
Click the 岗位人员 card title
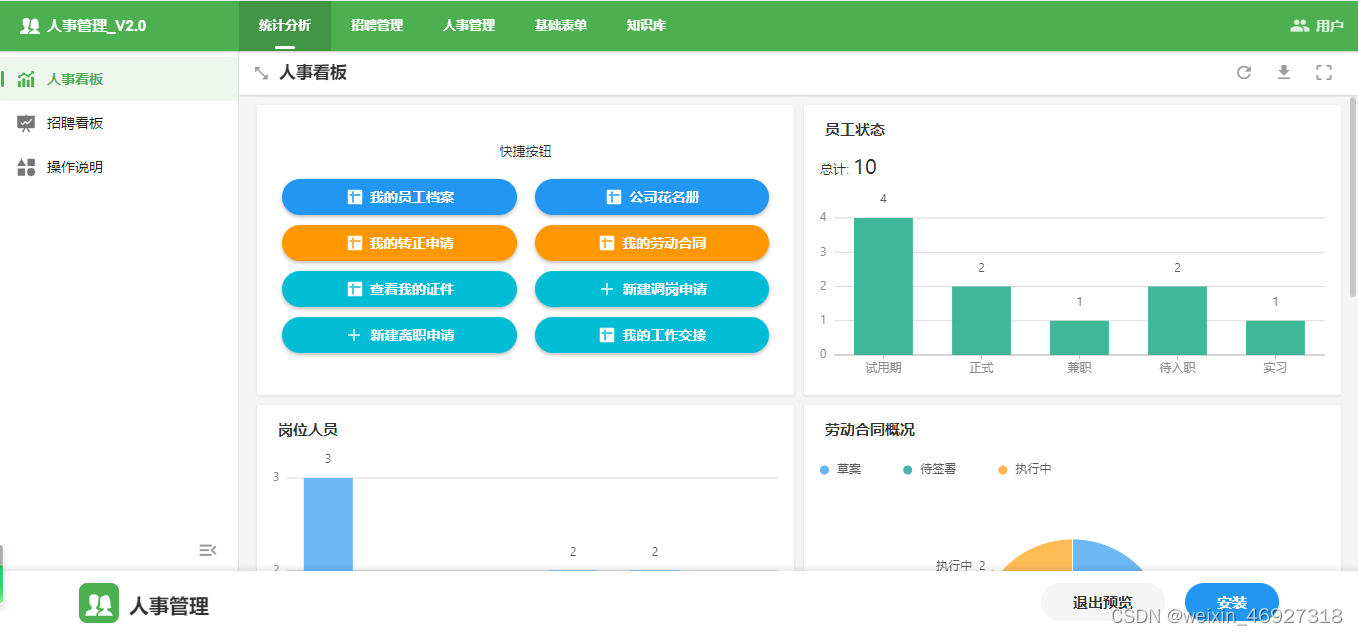click(308, 430)
